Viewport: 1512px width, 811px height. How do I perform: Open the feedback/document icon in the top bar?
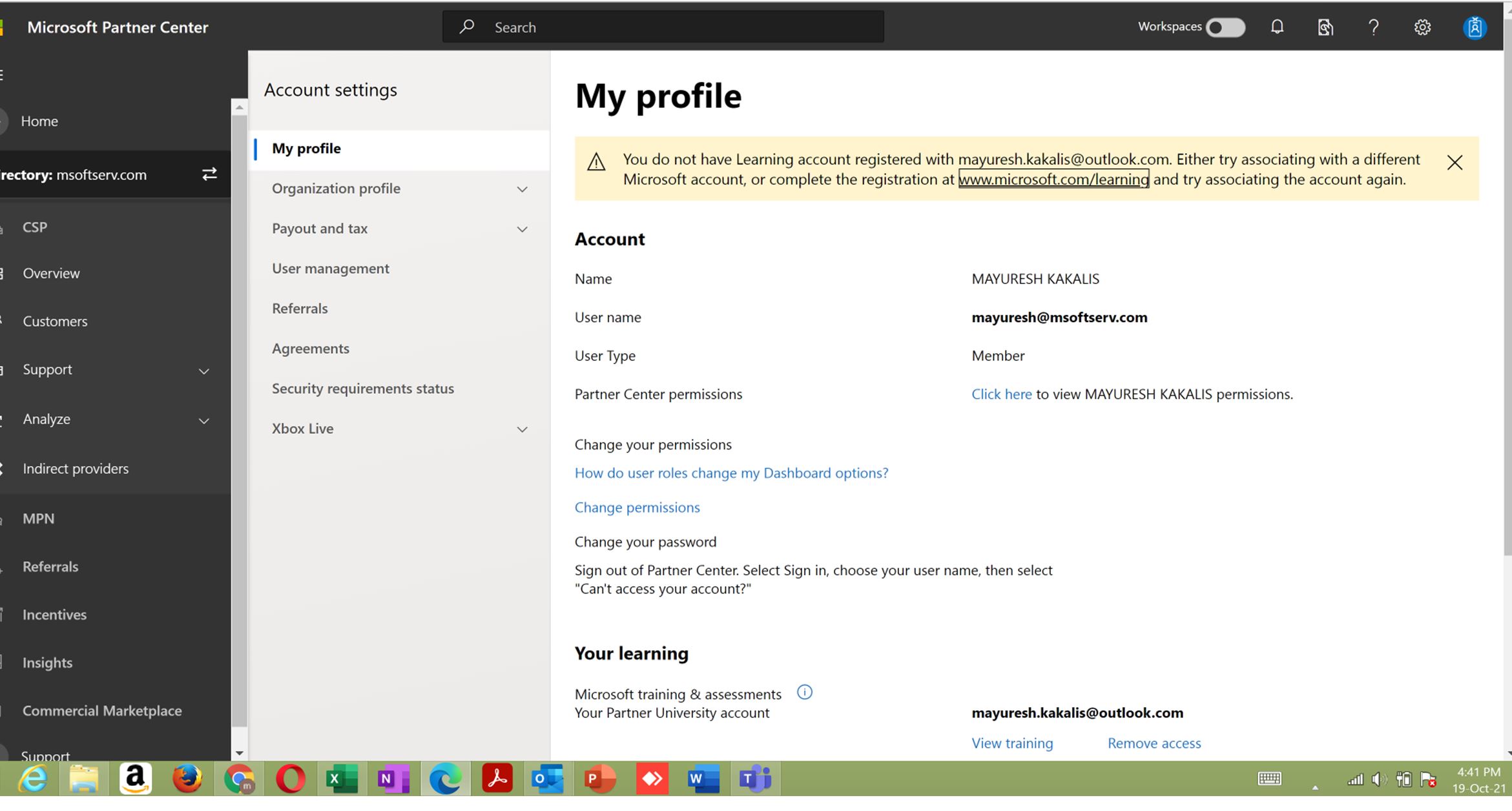click(x=1324, y=26)
